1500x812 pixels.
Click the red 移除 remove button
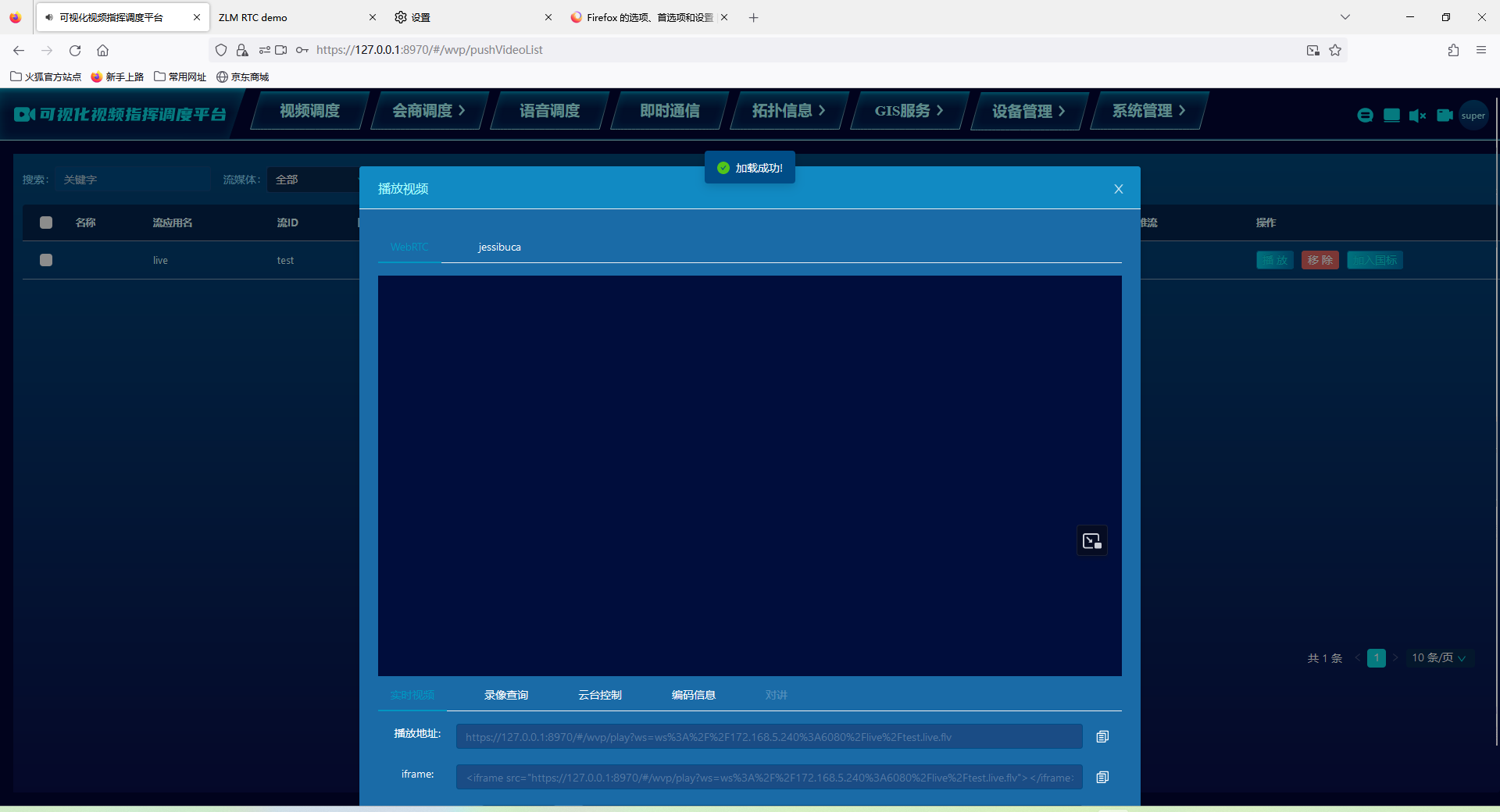click(1320, 260)
